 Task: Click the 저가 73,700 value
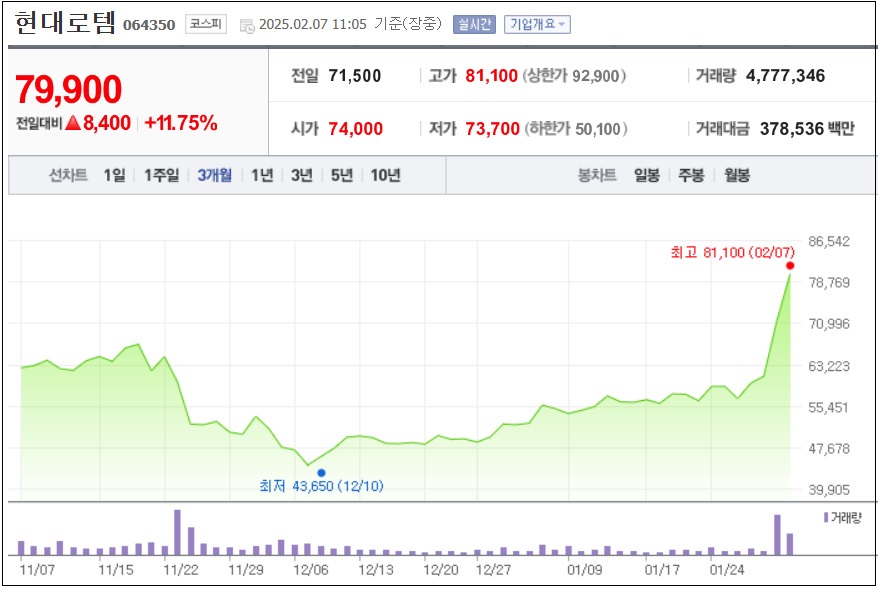coord(492,129)
